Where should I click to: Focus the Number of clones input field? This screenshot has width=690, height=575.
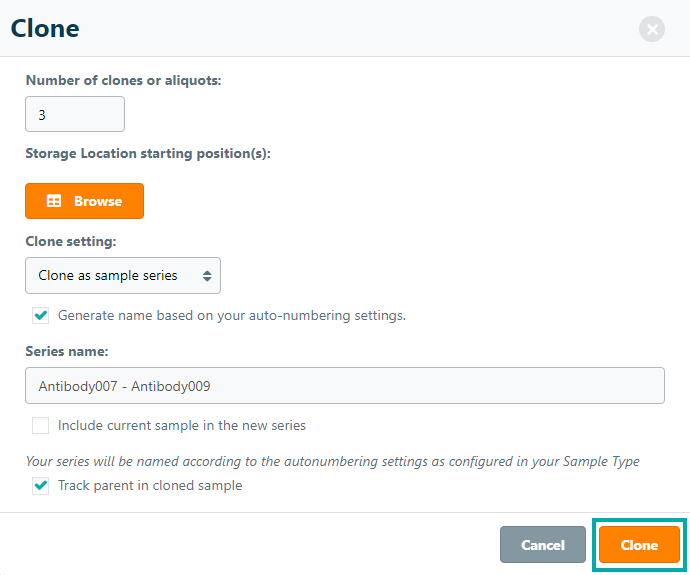(x=75, y=115)
